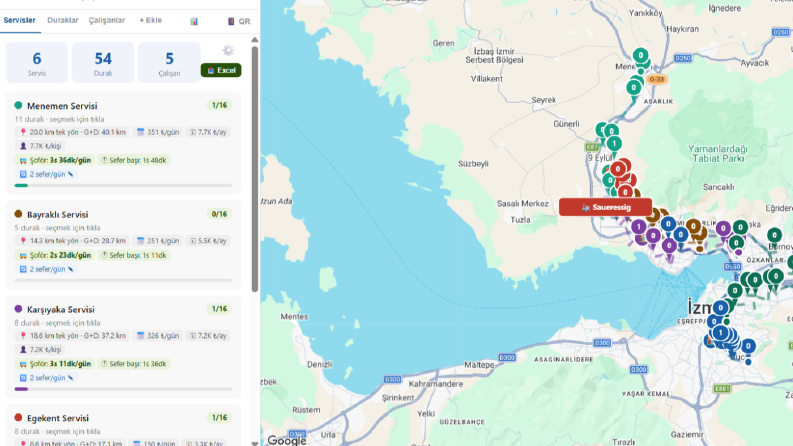Click Şoför: 3s 11dk/gün badge
This screenshot has width=793, height=446.
(x=55, y=364)
